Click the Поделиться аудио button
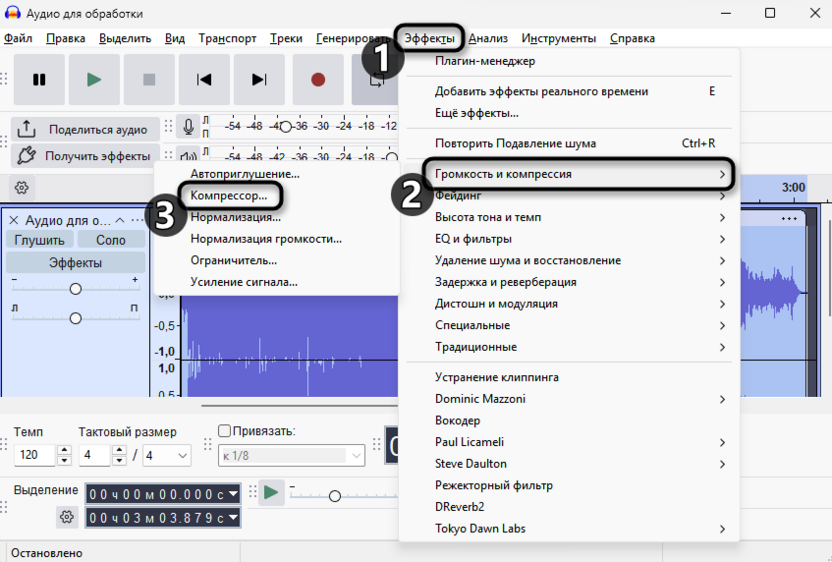832x562 pixels. [x=85, y=129]
